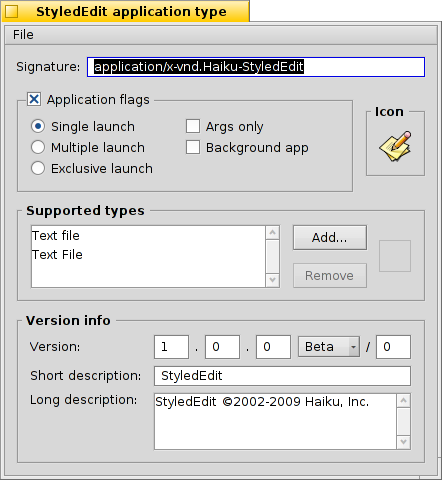Select the Single launch radio button

pyautogui.click(x=38, y=126)
